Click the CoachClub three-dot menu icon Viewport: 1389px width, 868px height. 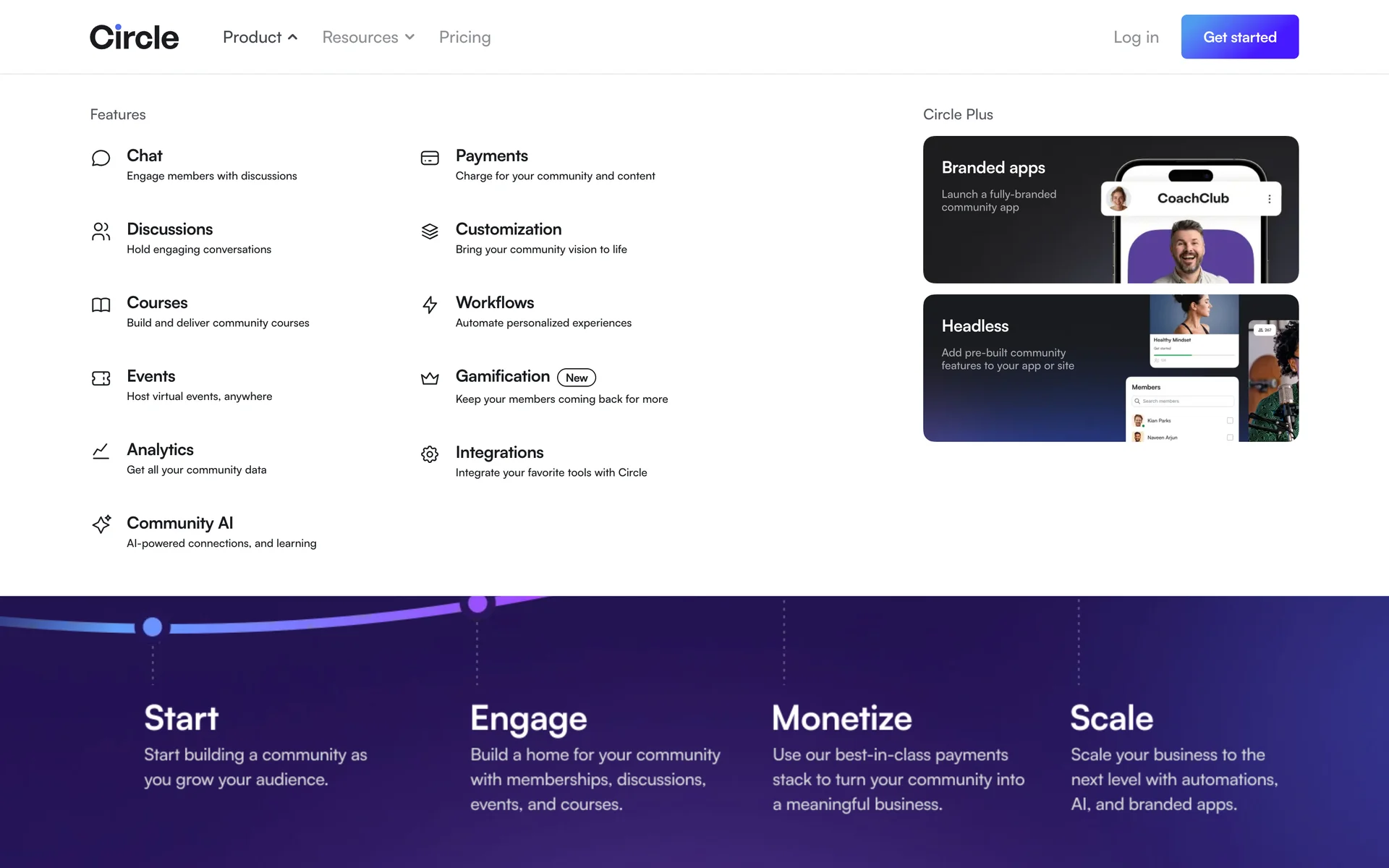pos(1269,199)
